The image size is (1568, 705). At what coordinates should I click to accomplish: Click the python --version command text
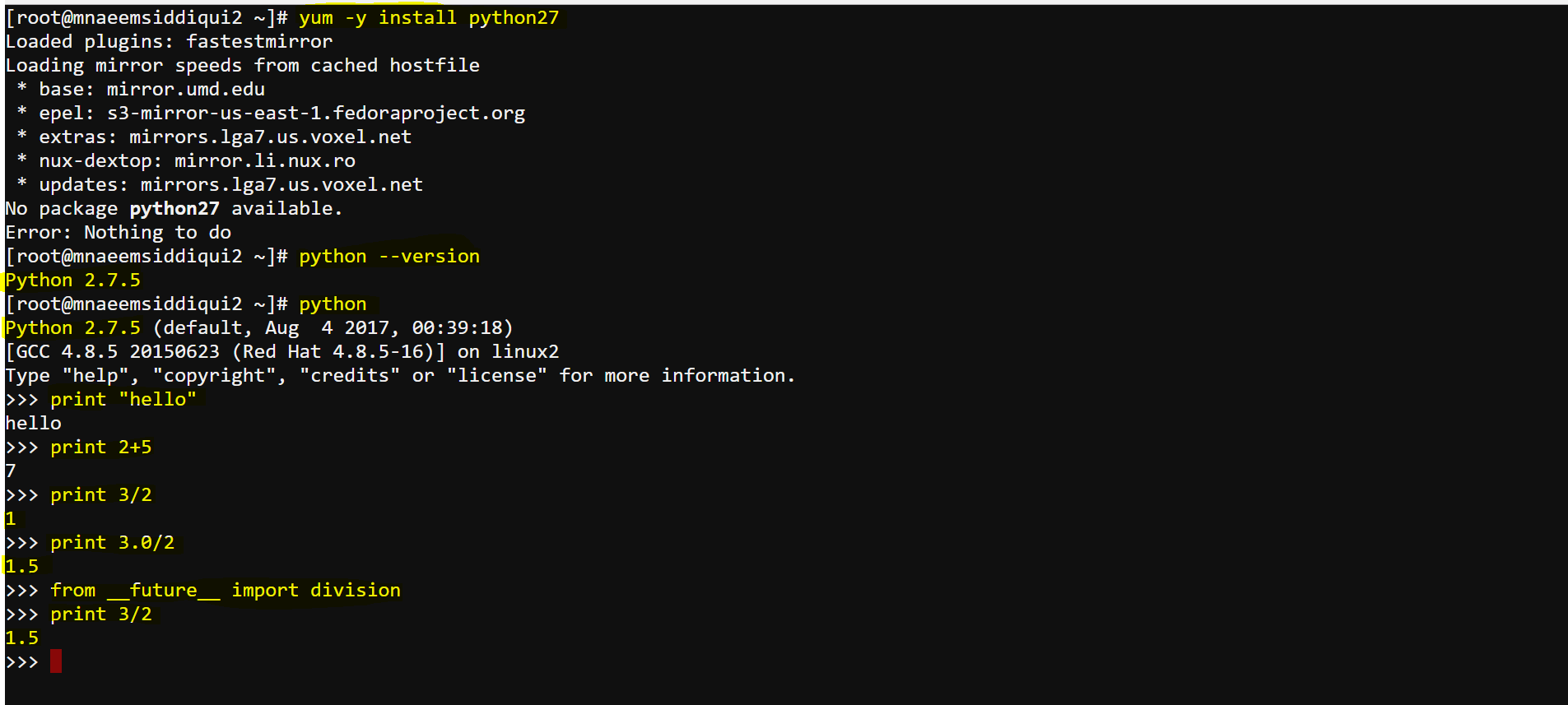pos(389,256)
